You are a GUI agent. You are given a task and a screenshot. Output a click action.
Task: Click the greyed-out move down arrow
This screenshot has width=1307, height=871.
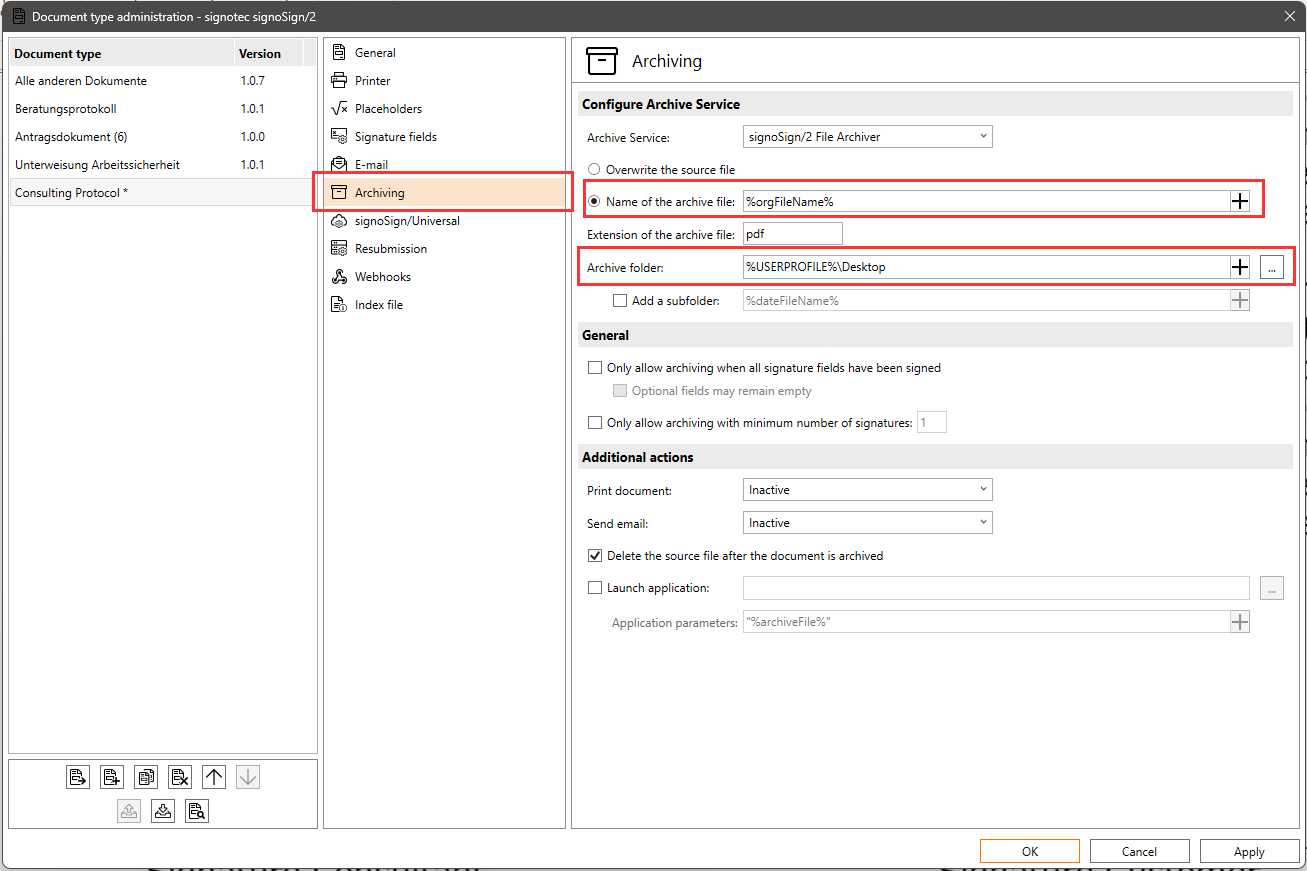pyautogui.click(x=248, y=777)
